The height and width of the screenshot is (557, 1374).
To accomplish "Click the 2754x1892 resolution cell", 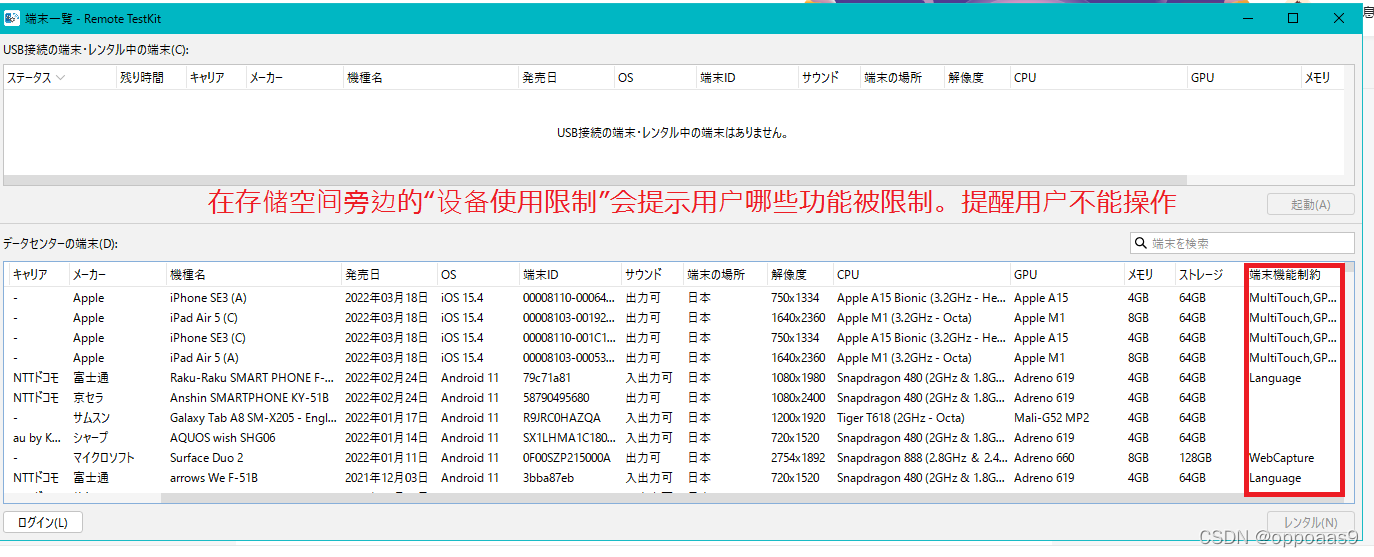I will [798, 458].
